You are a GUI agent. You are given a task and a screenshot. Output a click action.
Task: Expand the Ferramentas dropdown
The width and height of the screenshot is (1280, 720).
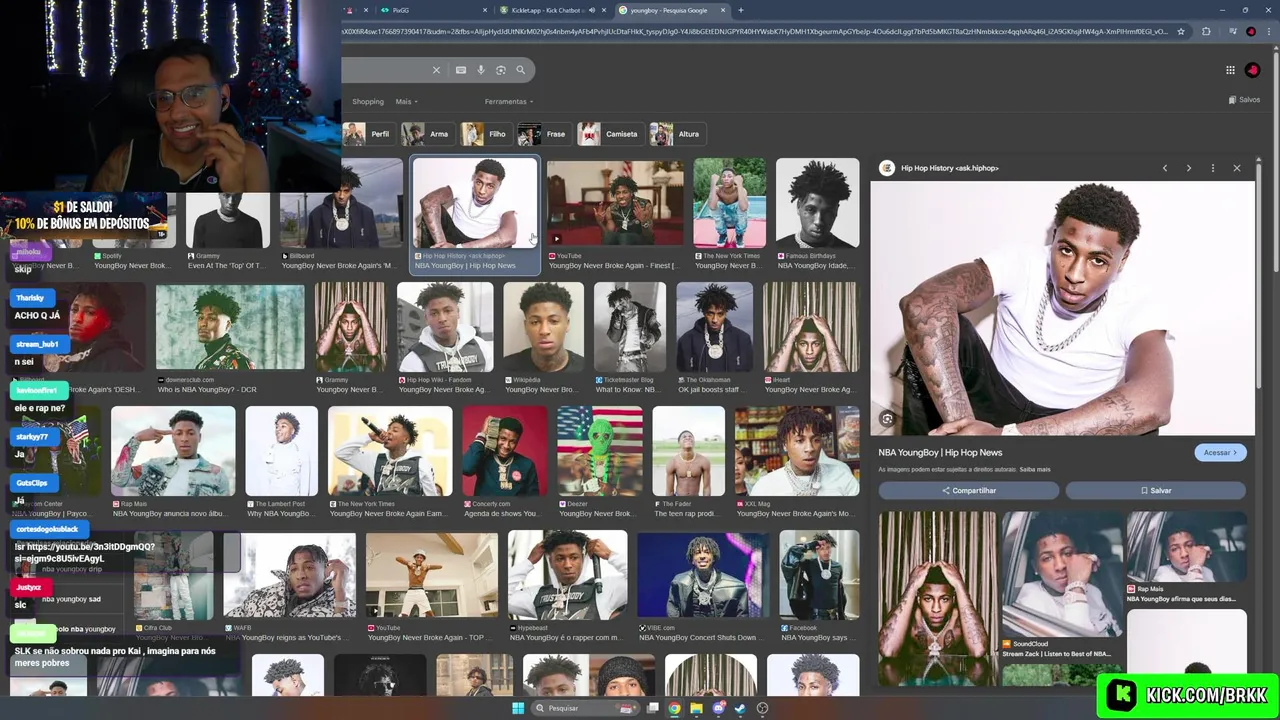509,101
